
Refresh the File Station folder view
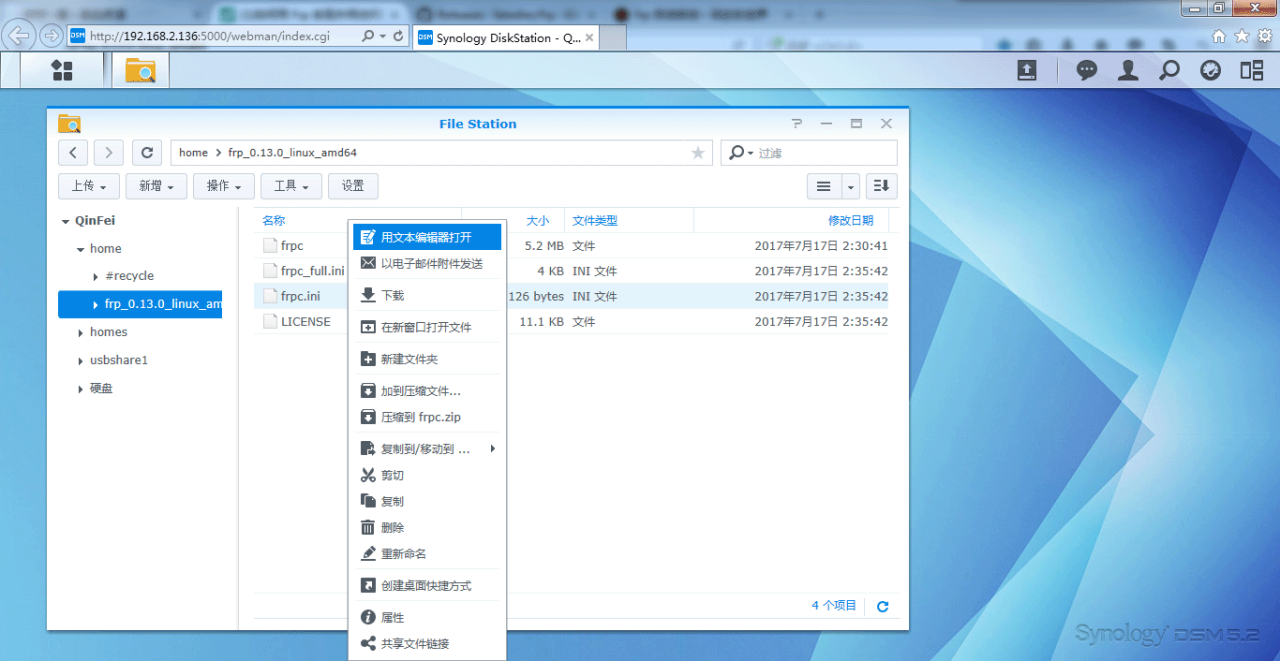(147, 153)
